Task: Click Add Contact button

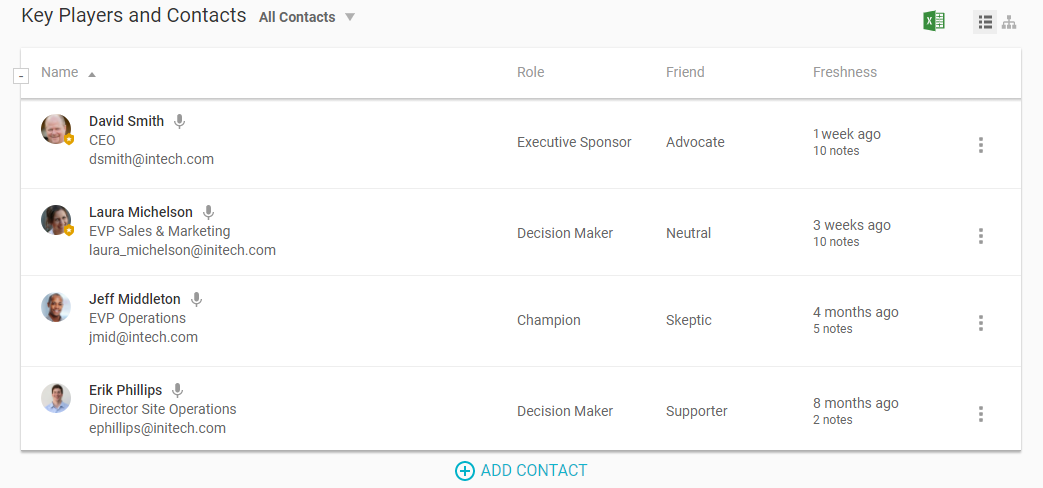Action: coord(521,470)
